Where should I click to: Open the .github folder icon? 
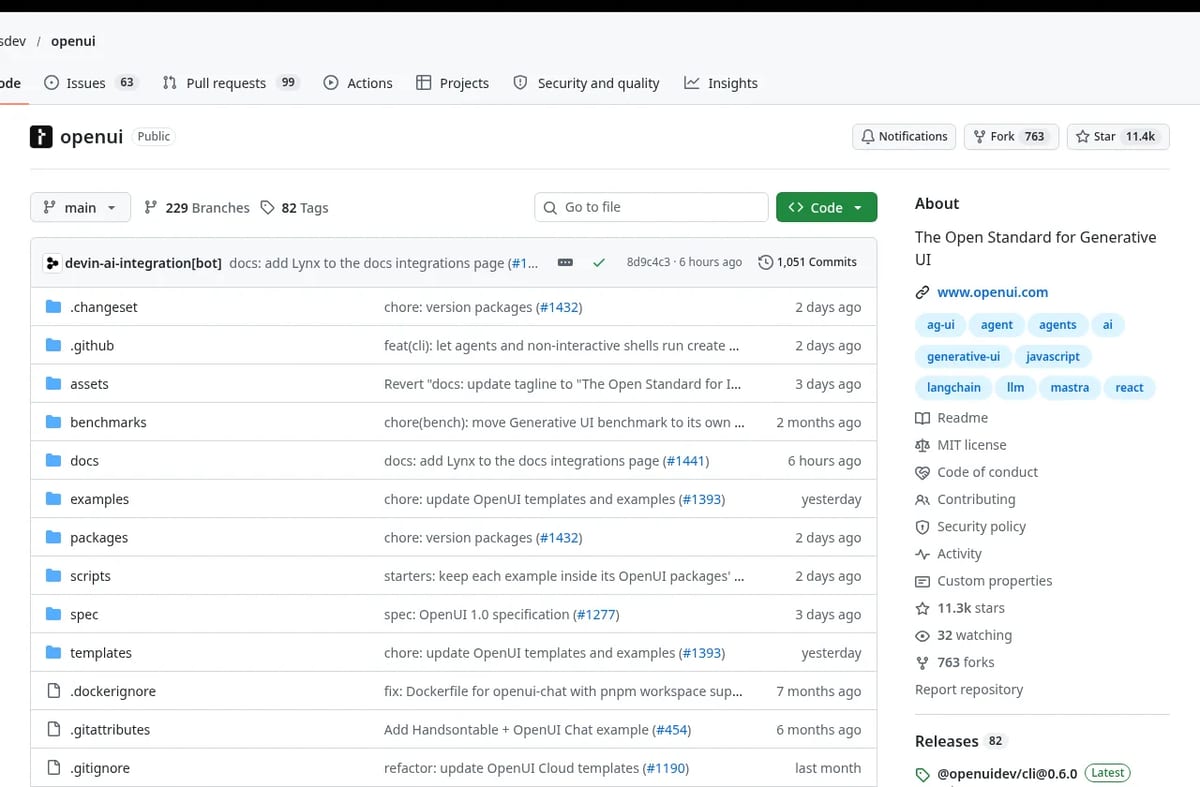pyautogui.click(x=54, y=345)
